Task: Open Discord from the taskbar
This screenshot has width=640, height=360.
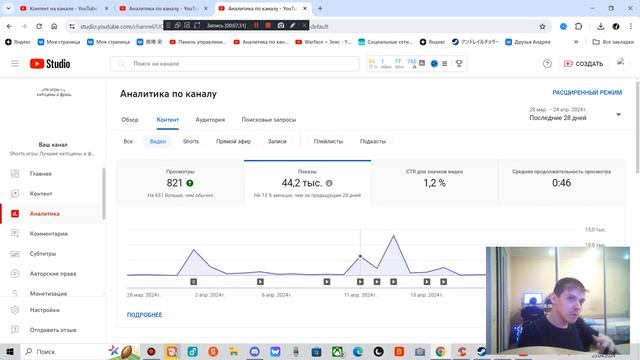Action: (255, 351)
